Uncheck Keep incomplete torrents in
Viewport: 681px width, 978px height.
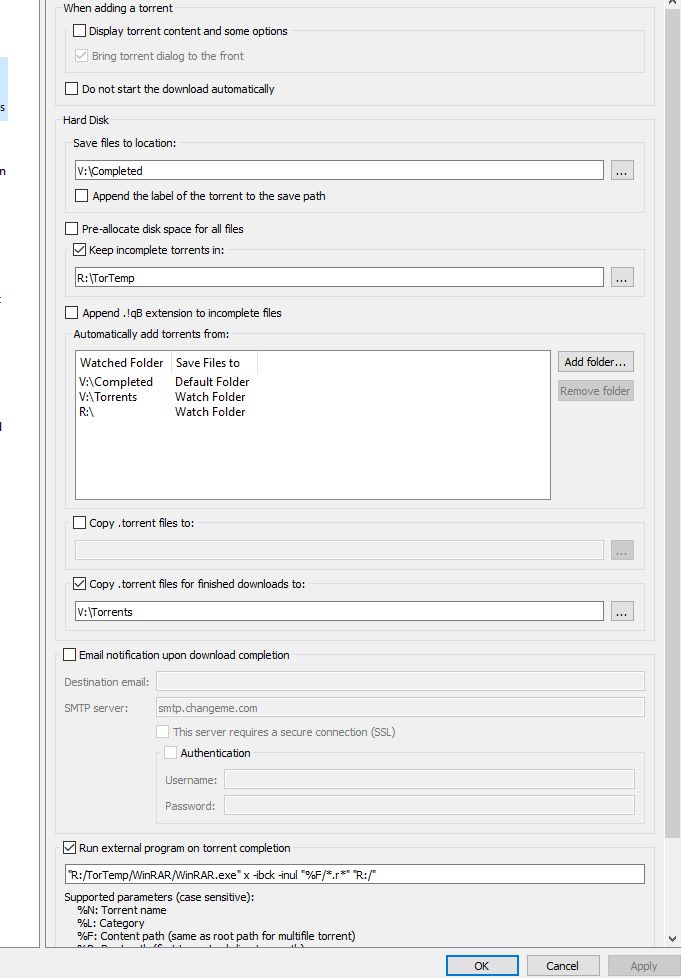pyautogui.click(x=79, y=249)
